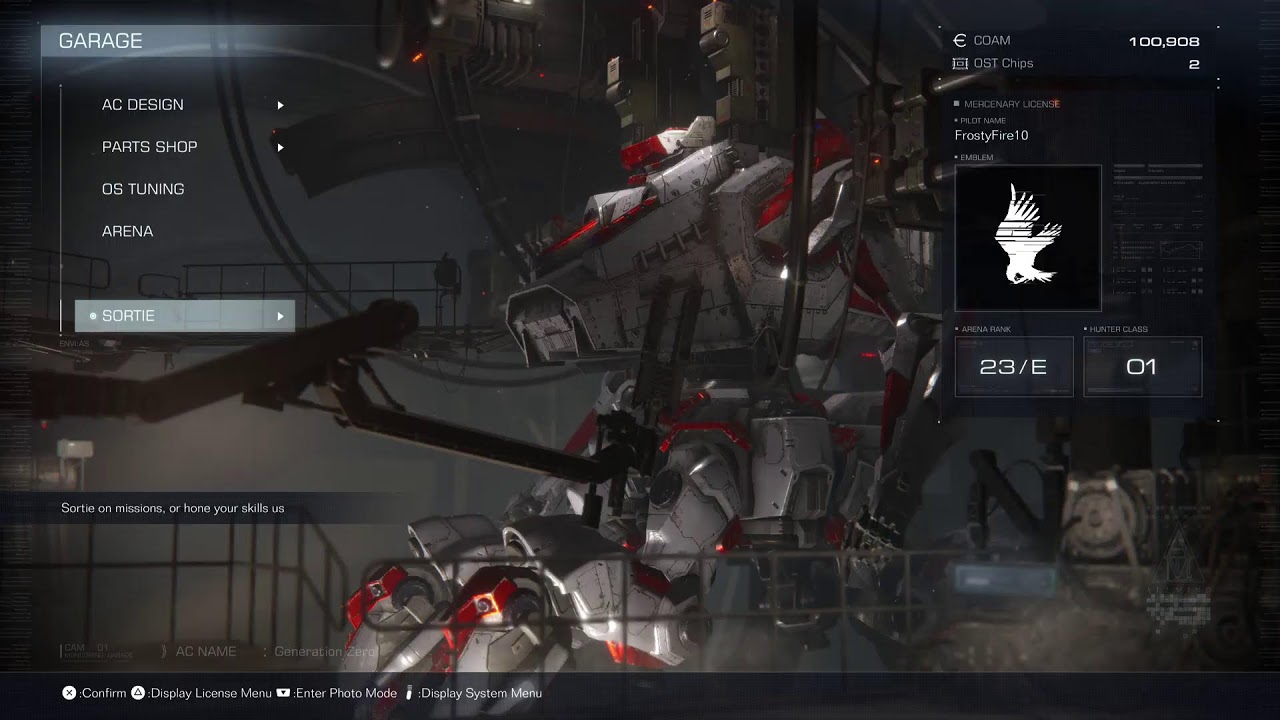Click the AC NAME Generation Zero label
The image size is (1280, 720).
[x=277, y=651]
